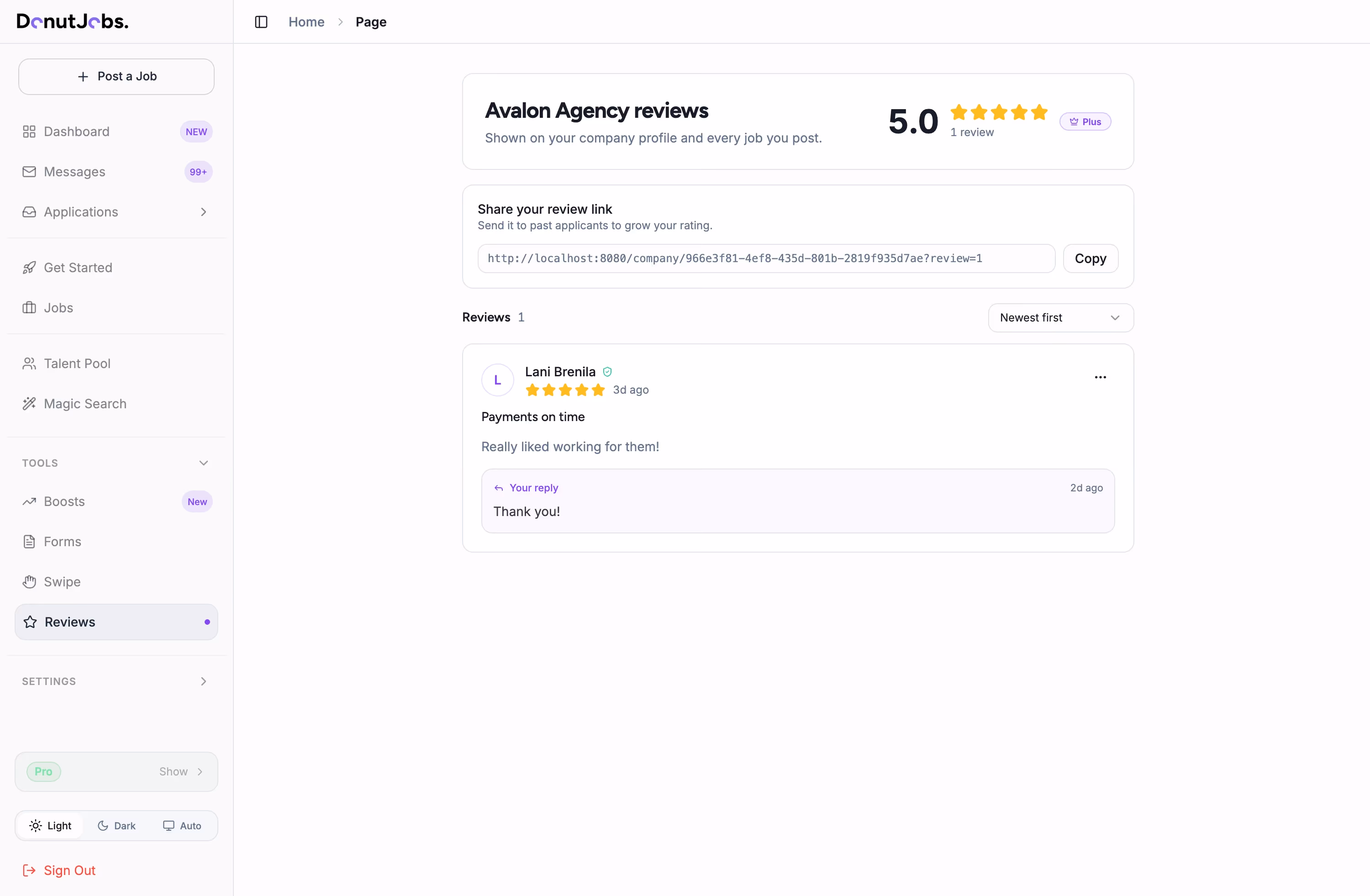
Task: Click the 99+ messages badge
Action: (x=199, y=172)
